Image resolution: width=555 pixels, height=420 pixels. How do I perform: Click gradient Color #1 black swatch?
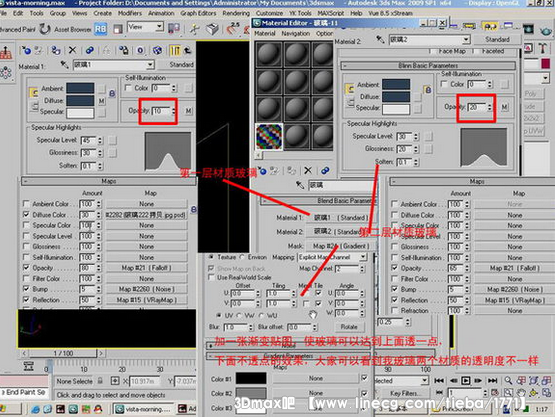251,378
